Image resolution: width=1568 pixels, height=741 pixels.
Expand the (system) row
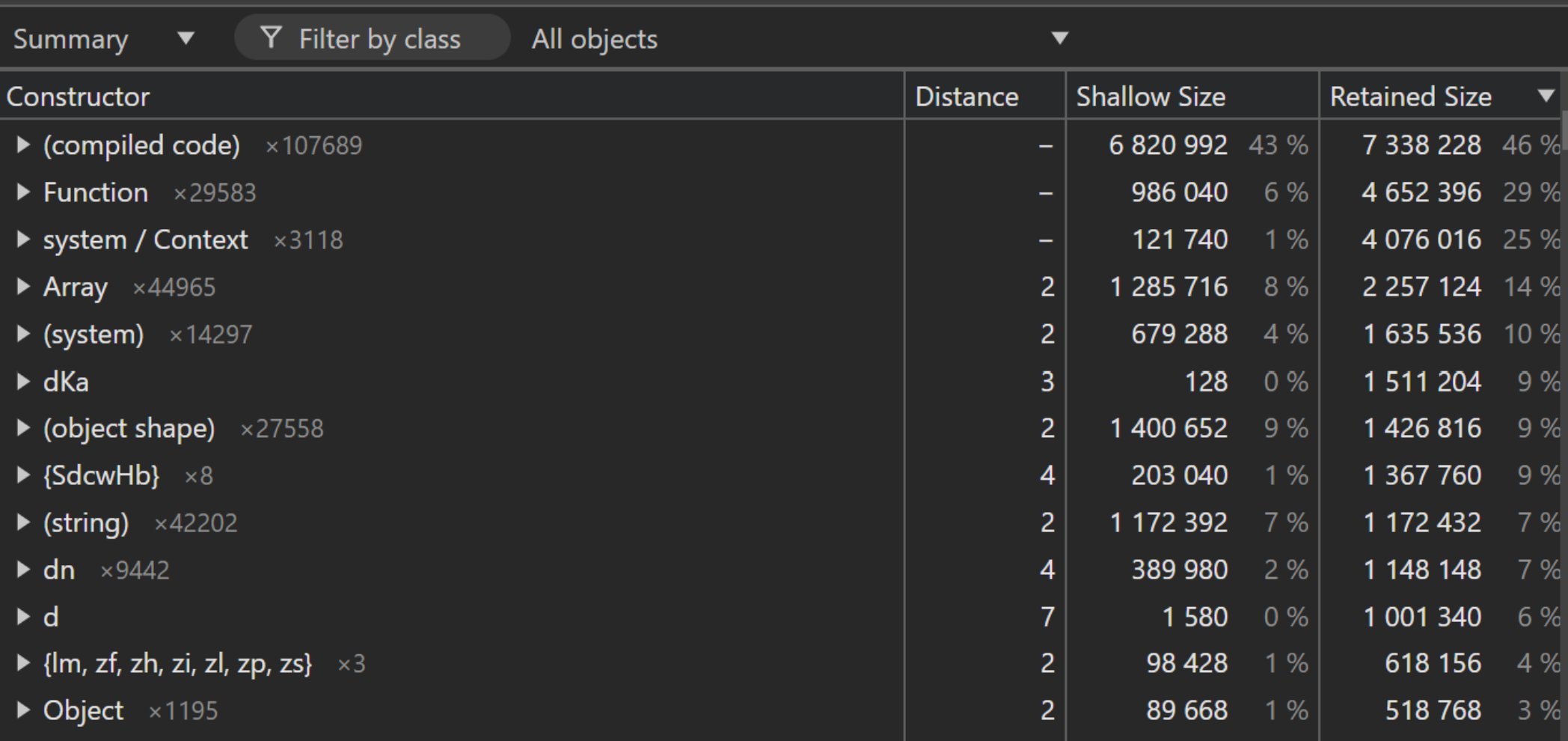(x=23, y=334)
